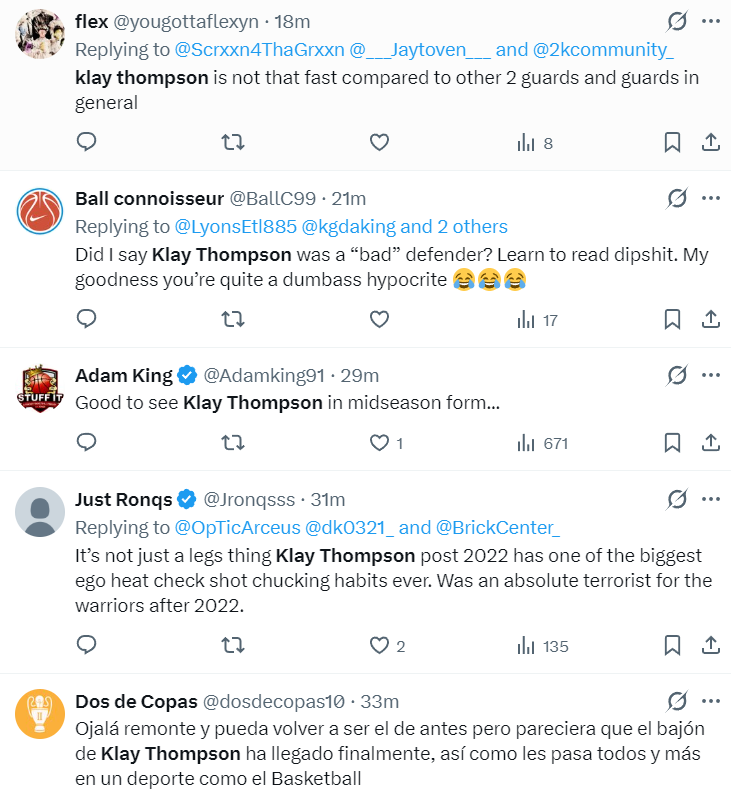Reply to Adam King's tweet

tap(87, 443)
